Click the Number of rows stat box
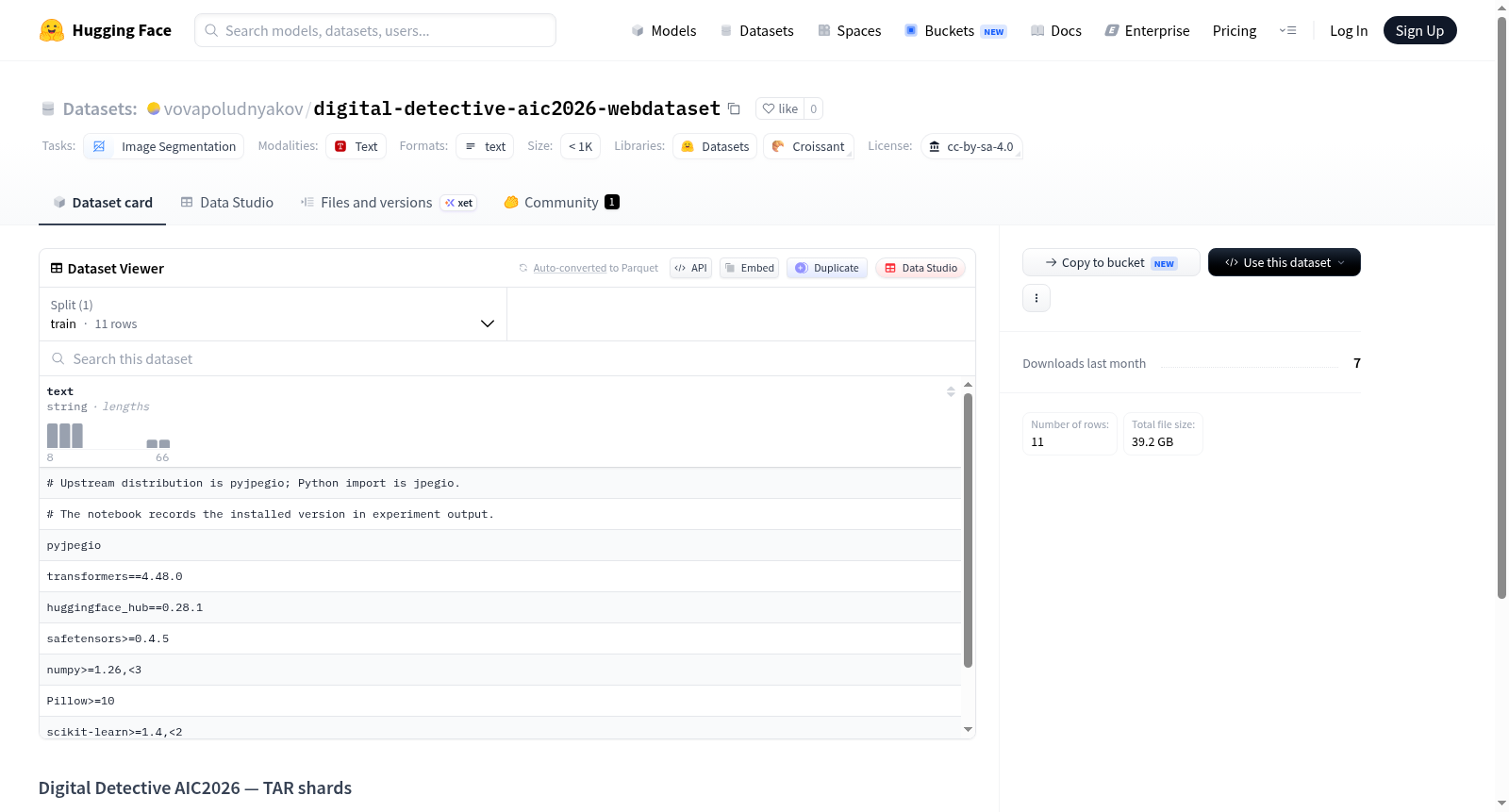This screenshot has width=1509, height=812. [x=1070, y=434]
